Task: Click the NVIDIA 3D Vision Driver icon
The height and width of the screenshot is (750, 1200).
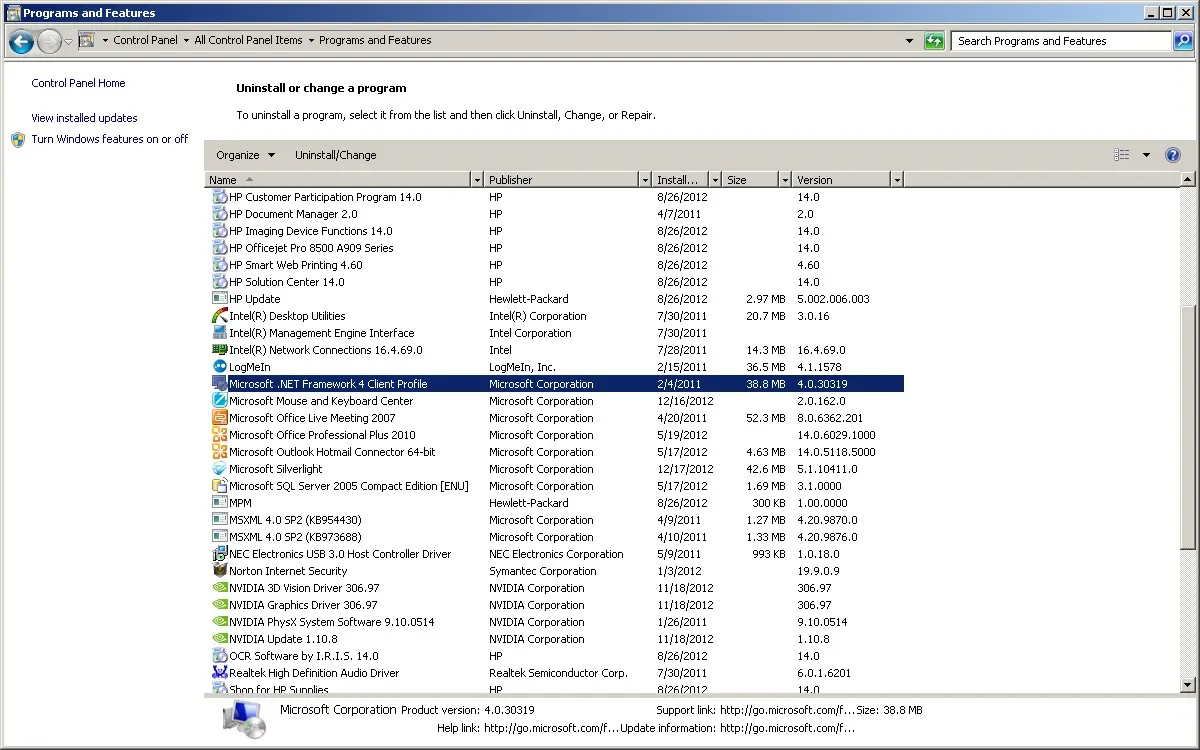Action: point(220,588)
